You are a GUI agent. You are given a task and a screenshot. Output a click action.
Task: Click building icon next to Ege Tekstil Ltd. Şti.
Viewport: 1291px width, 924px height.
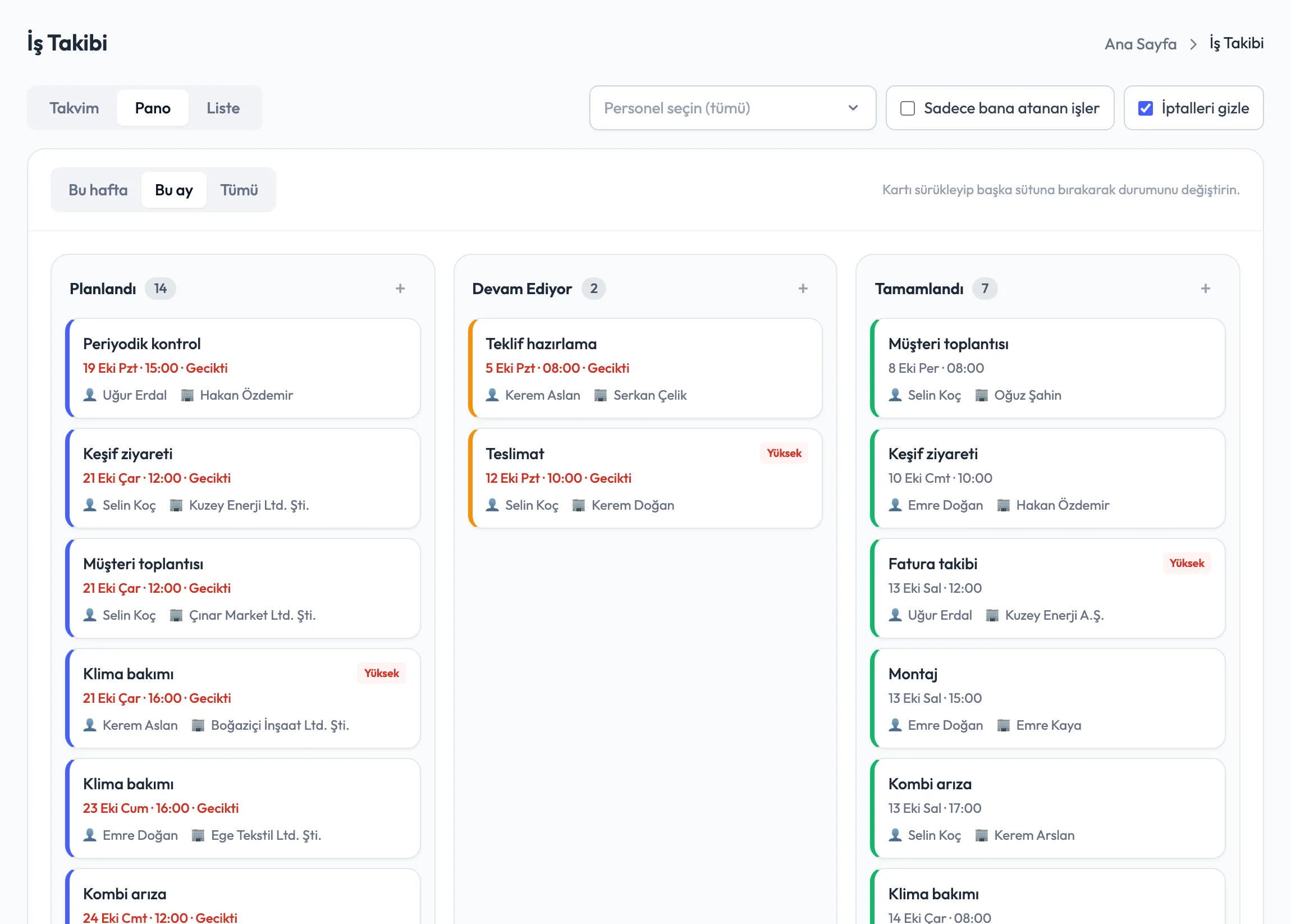point(198,835)
